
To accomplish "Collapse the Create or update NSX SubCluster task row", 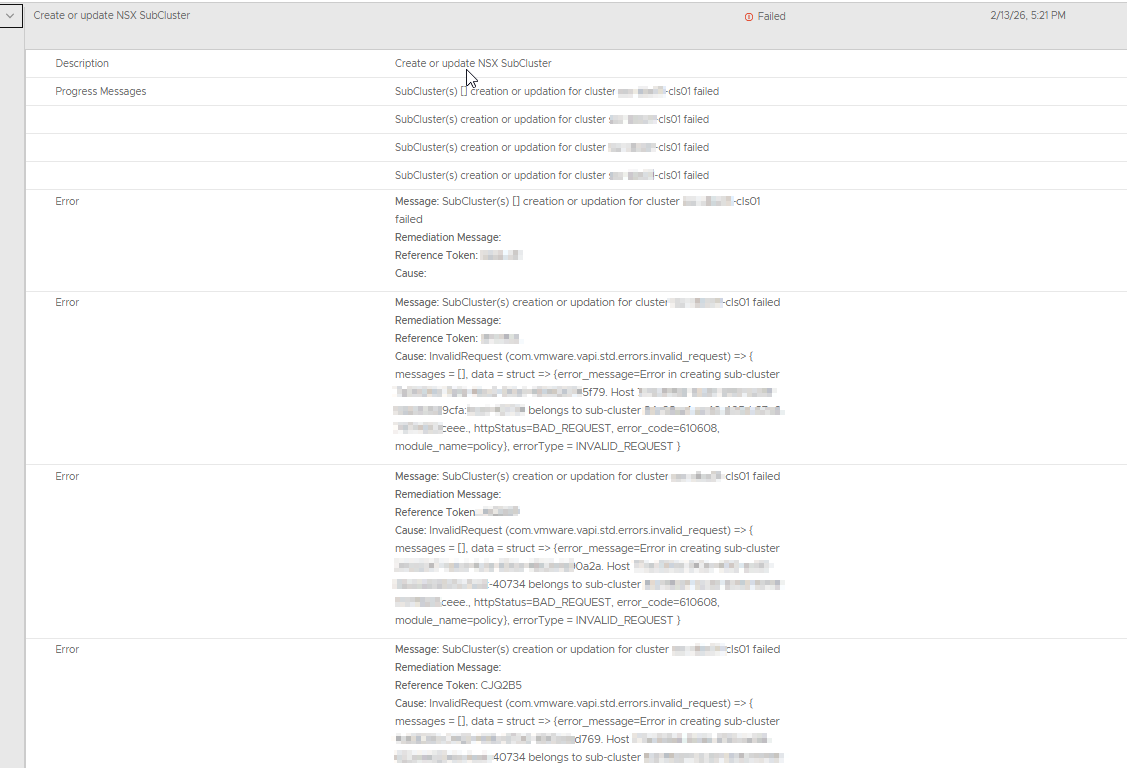I will (10, 16).
